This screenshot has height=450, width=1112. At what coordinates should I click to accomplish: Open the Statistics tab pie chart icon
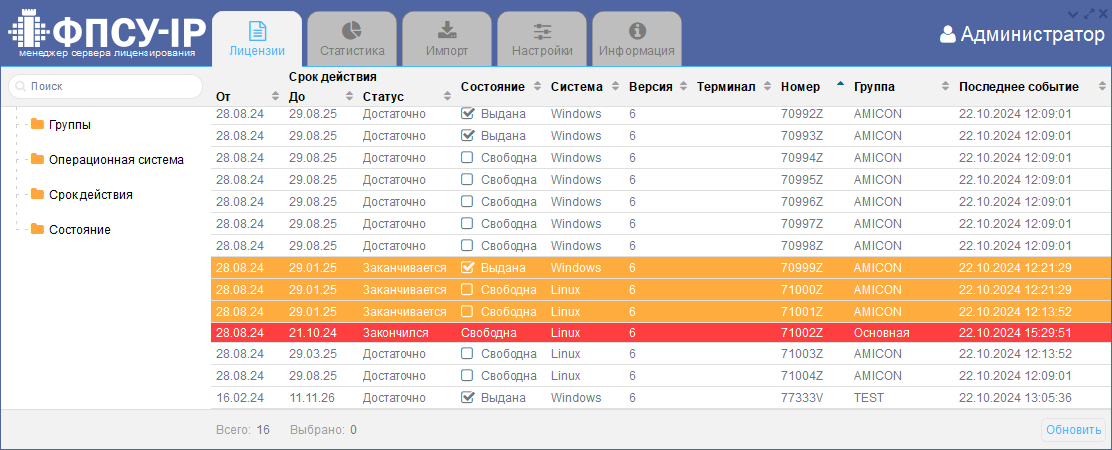point(352,31)
